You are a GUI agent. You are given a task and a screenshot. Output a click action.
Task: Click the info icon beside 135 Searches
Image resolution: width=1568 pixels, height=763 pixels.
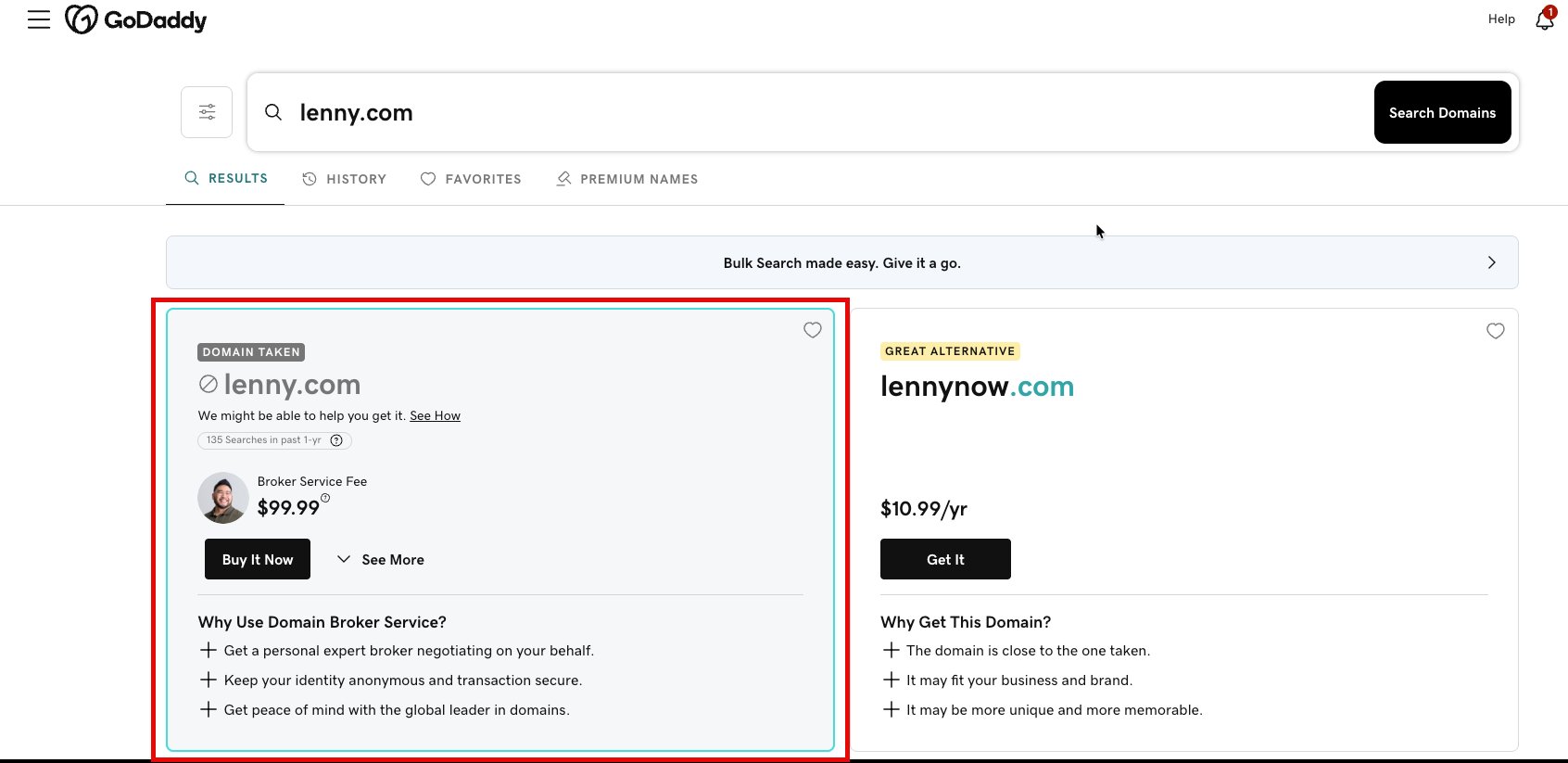[x=337, y=440]
